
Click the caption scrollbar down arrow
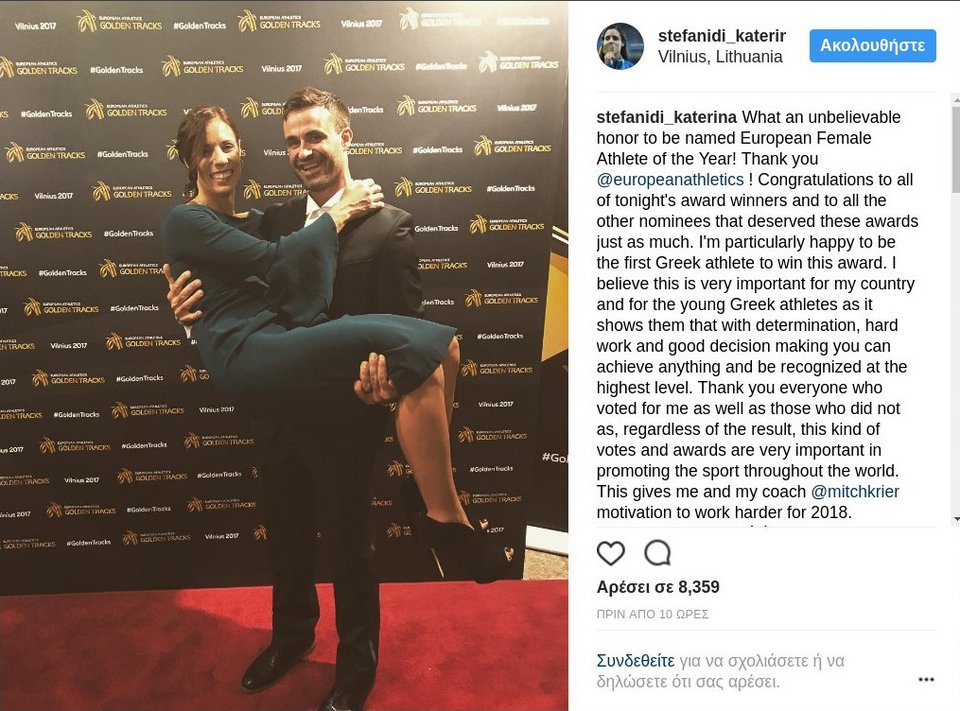956,519
